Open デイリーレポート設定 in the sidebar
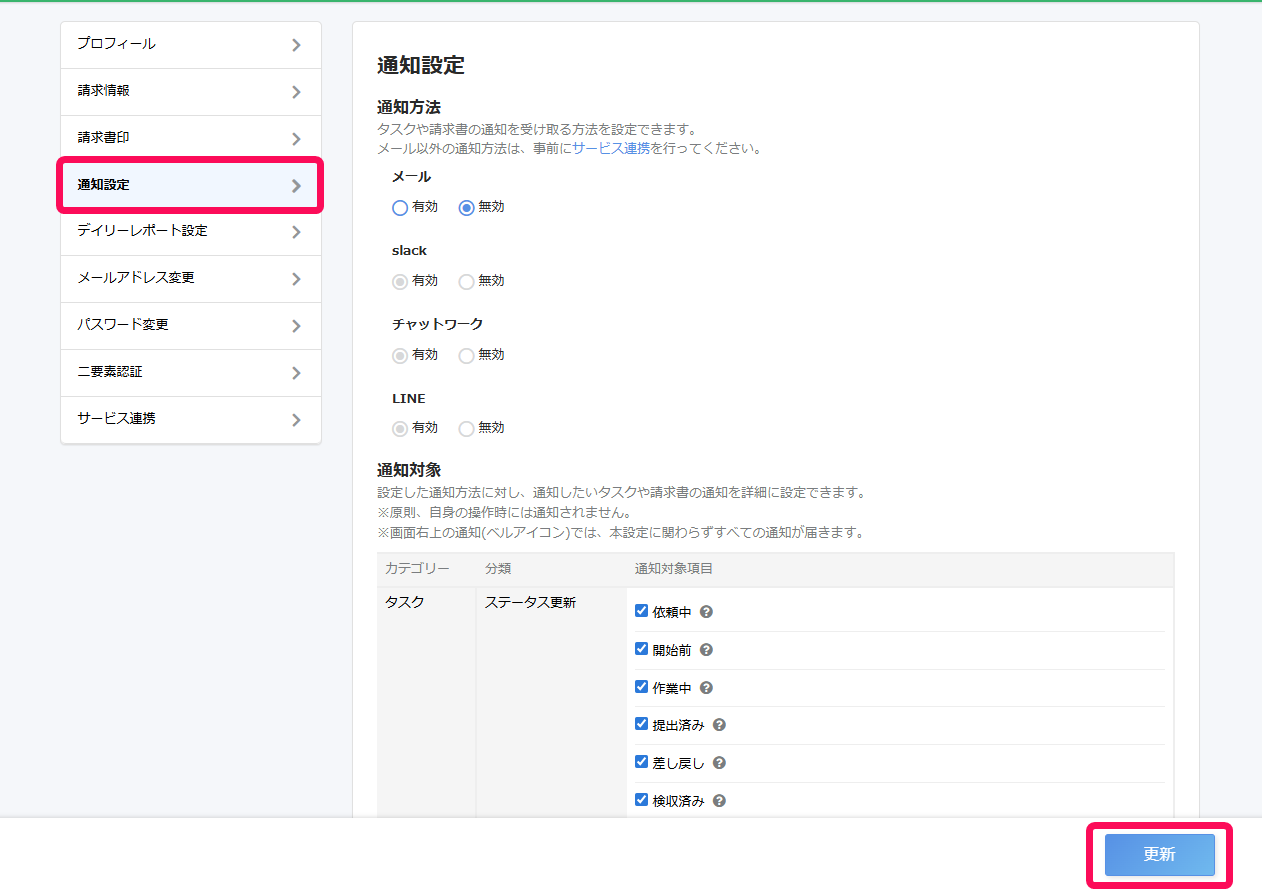This screenshot has height=891, width=1262. [x=191, y=232]
